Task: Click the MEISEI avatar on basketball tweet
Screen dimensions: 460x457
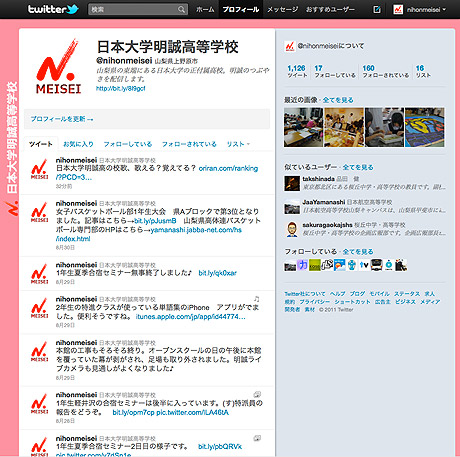Action: tap(40, 212)
